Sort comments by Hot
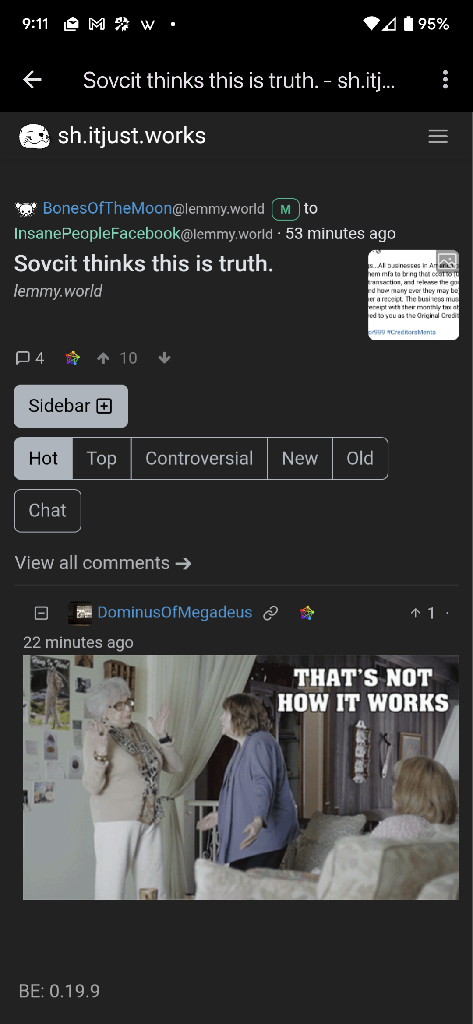This screenshot has height=1024, width=473. pos(43,458)
